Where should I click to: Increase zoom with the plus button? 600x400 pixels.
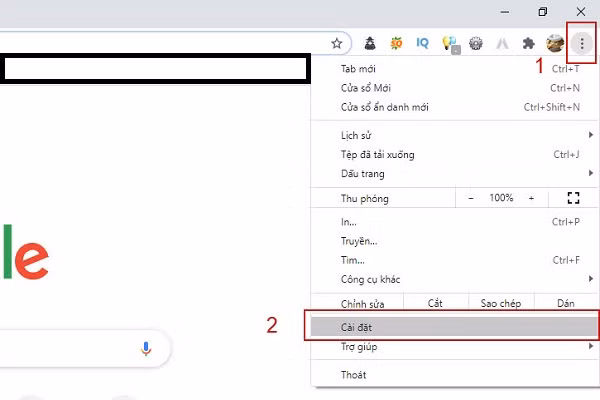pos(531,198)
